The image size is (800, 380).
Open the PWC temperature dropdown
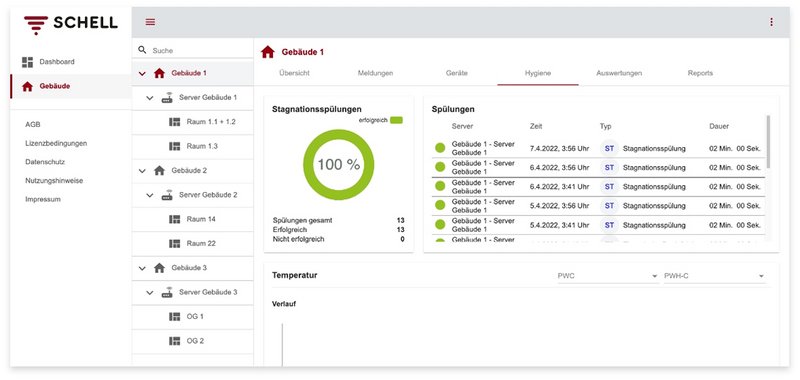[608, 276]
